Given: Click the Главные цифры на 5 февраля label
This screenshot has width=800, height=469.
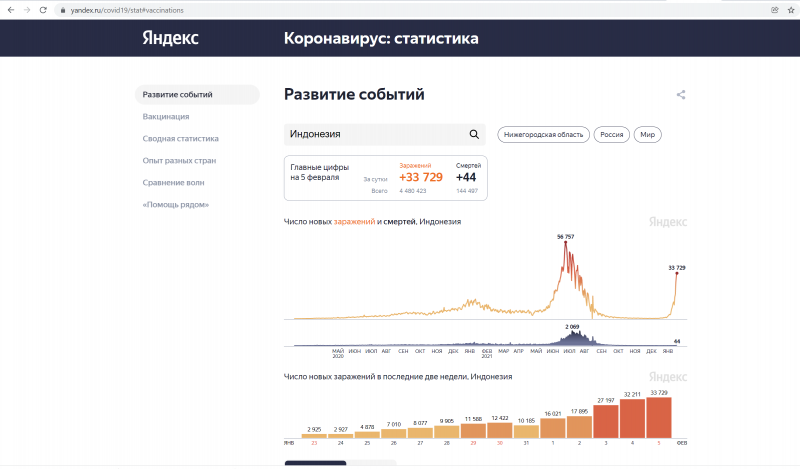Looking at the screenshot, I should tap(319, 172).
